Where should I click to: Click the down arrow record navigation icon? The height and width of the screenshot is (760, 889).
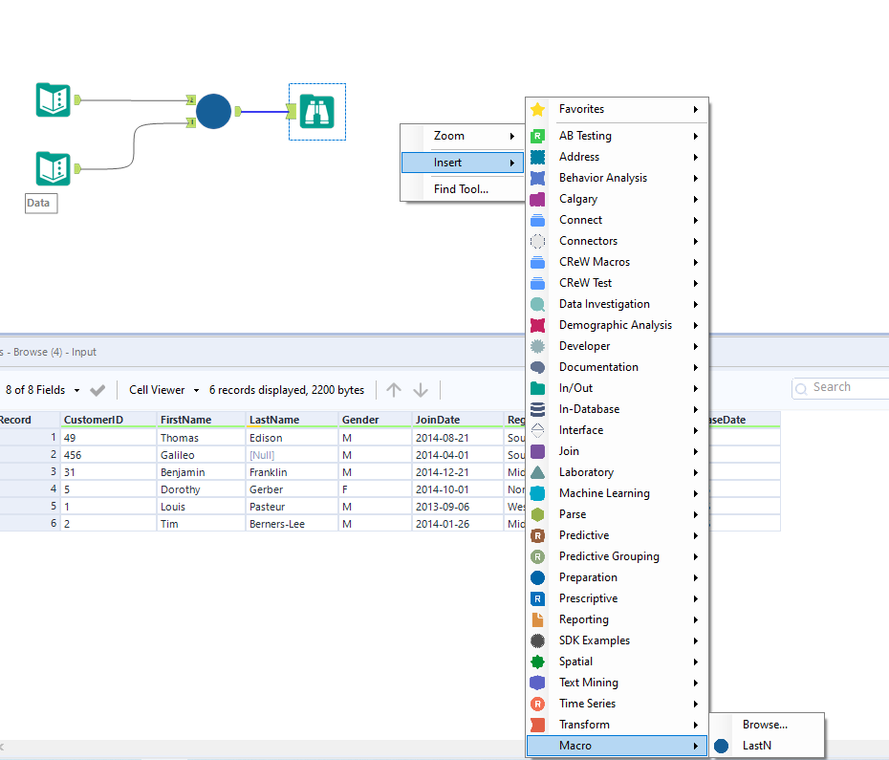421,390
